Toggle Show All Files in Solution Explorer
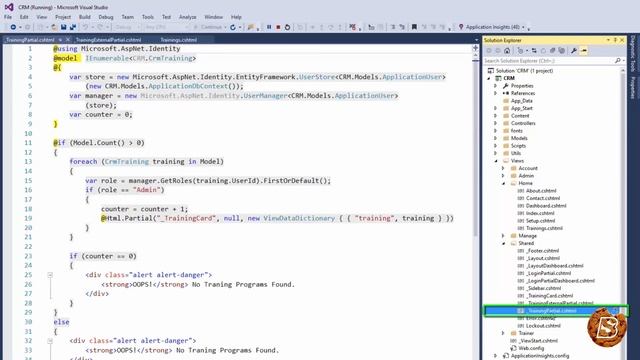This screenshot has width=640, height=360. [x=562, y=51]
